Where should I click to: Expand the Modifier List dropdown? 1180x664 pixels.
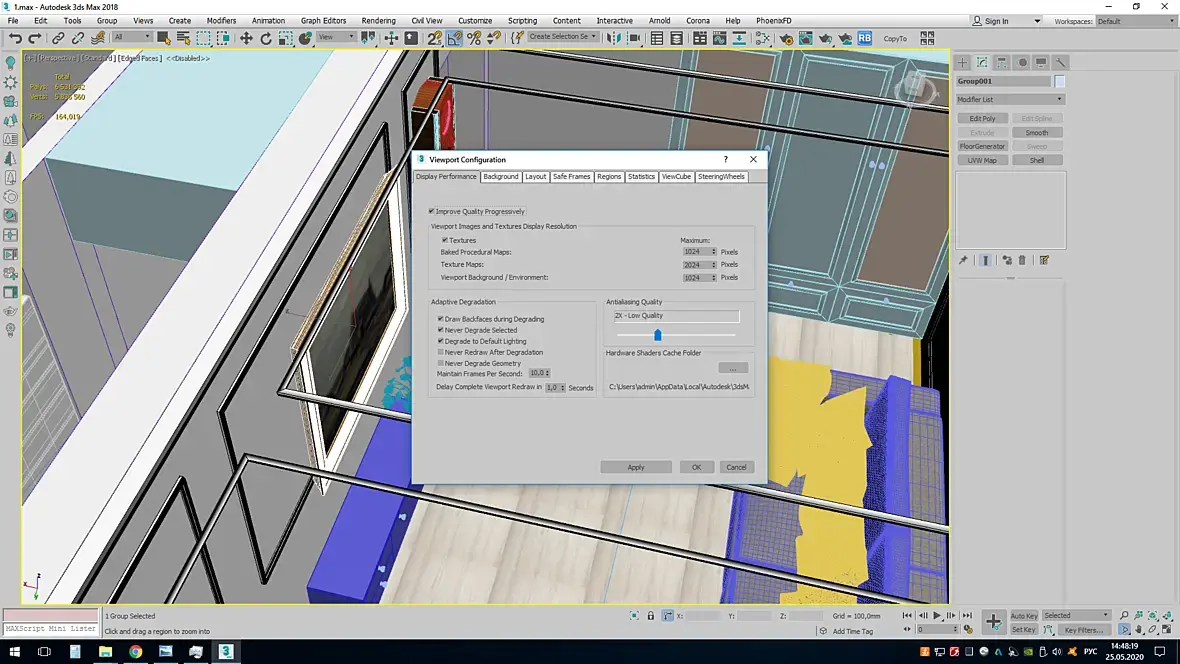1009,99
